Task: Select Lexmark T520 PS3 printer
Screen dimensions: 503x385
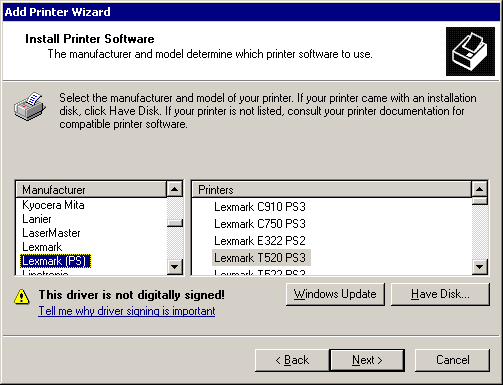Action: (261, 258)
